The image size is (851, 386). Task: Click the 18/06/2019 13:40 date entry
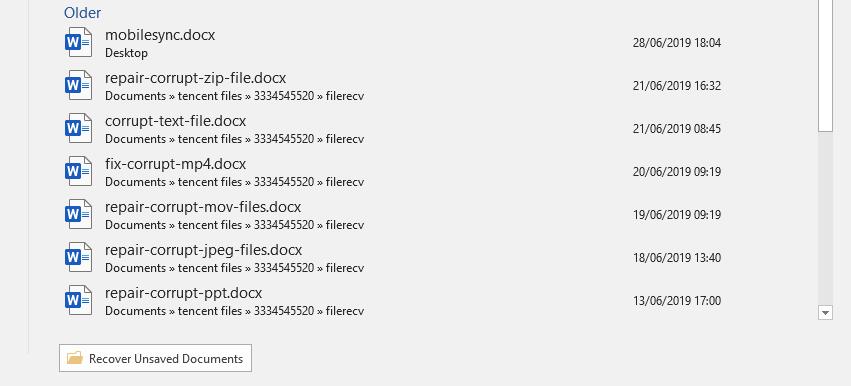pos(677,257)
